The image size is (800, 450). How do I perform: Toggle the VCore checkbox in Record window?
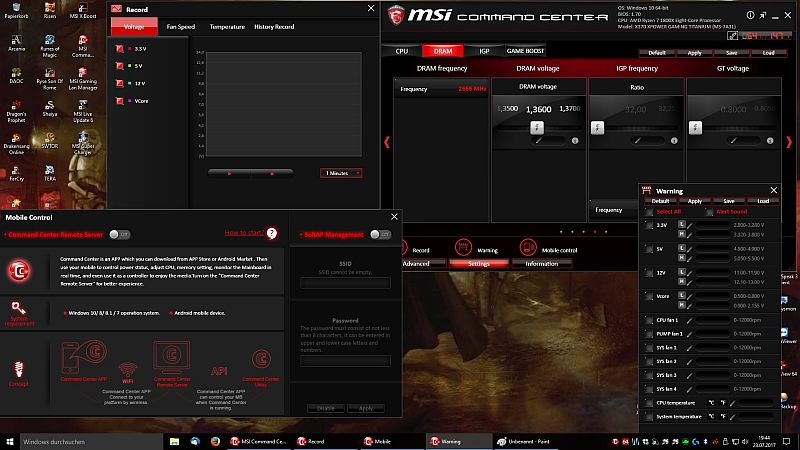tap(119, 101)
